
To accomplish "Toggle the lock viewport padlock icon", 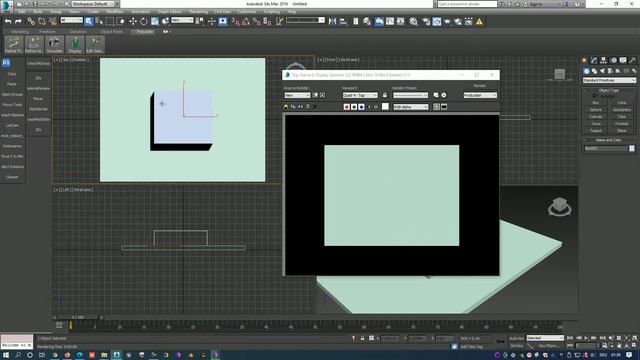I will point(384,95).
